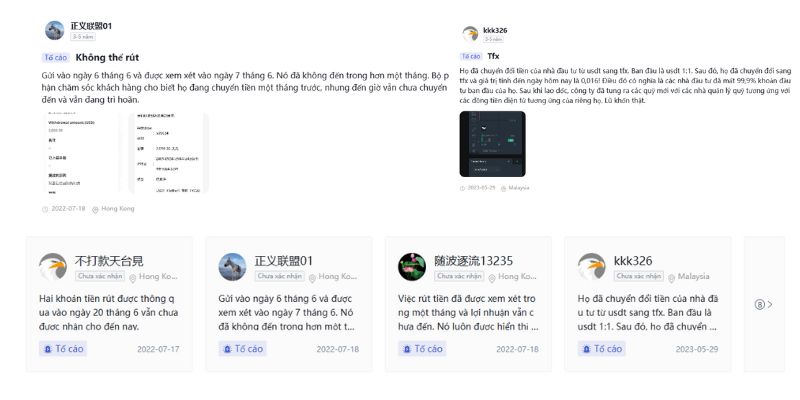Click kkk326 avatar on the fourth card
Image resolution: width=800 pixels, height=400 pixels.
click(592, 266)
